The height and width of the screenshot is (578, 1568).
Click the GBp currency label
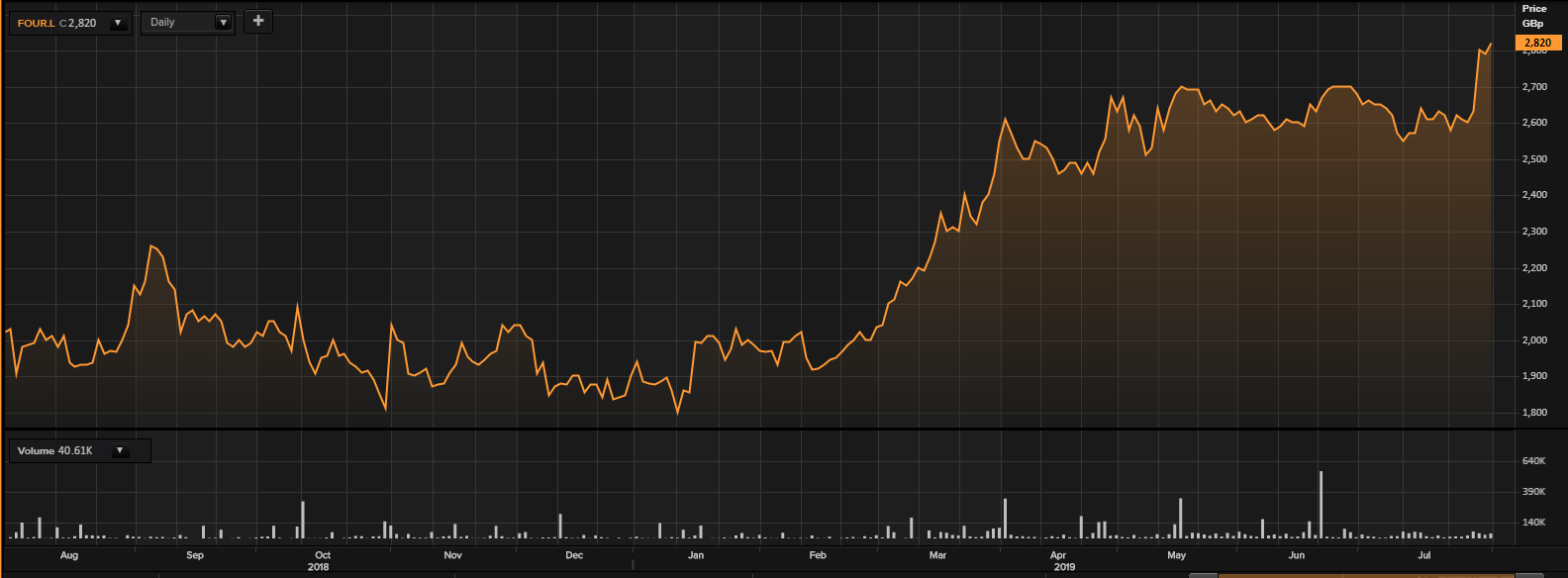(x=1532, y=24)
